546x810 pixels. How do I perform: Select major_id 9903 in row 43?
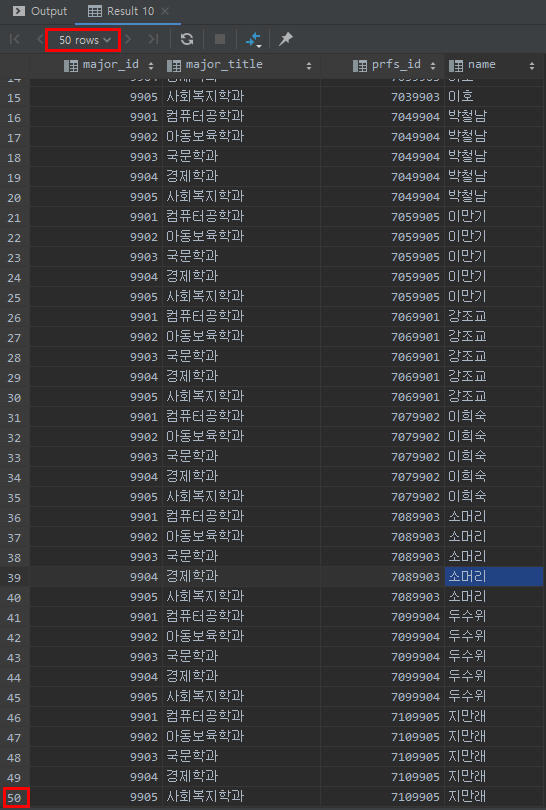[96, 657]
